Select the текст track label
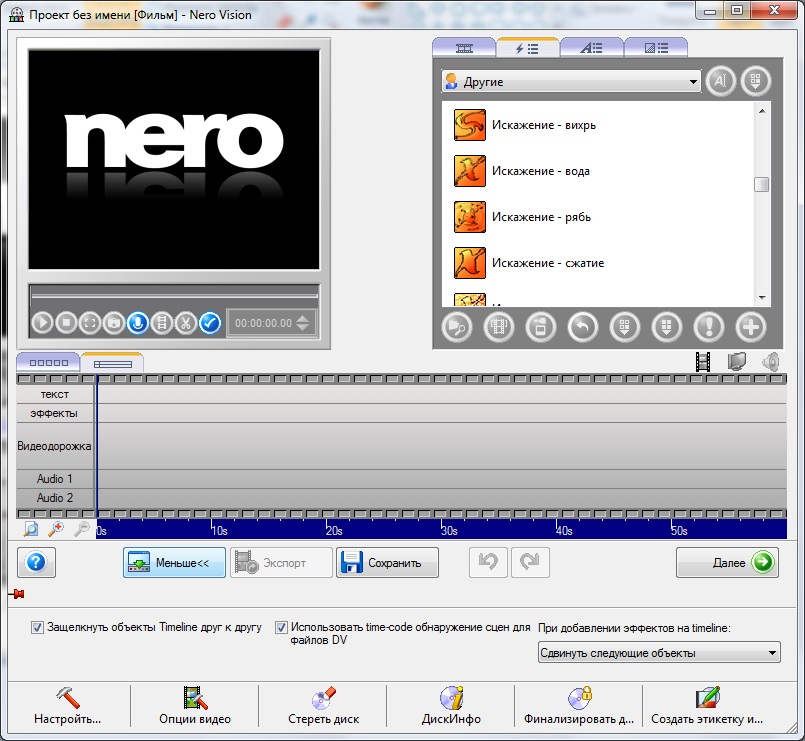Viewport: 805px width, 741px height. pyautogui.click(x=55, y=394)
